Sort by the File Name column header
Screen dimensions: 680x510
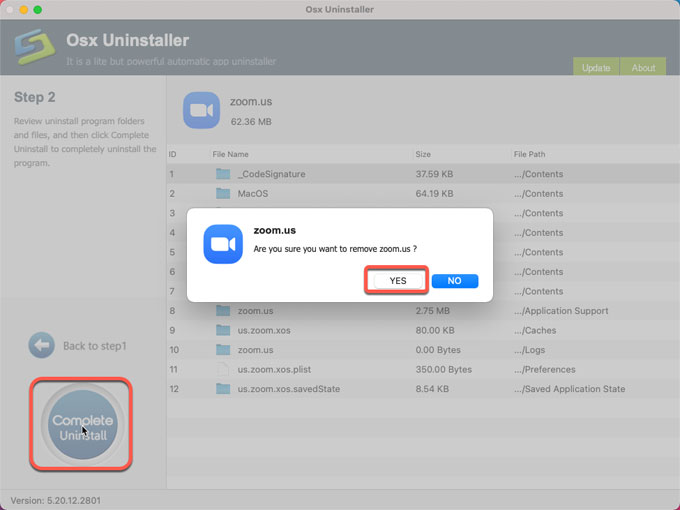(230, 154)
